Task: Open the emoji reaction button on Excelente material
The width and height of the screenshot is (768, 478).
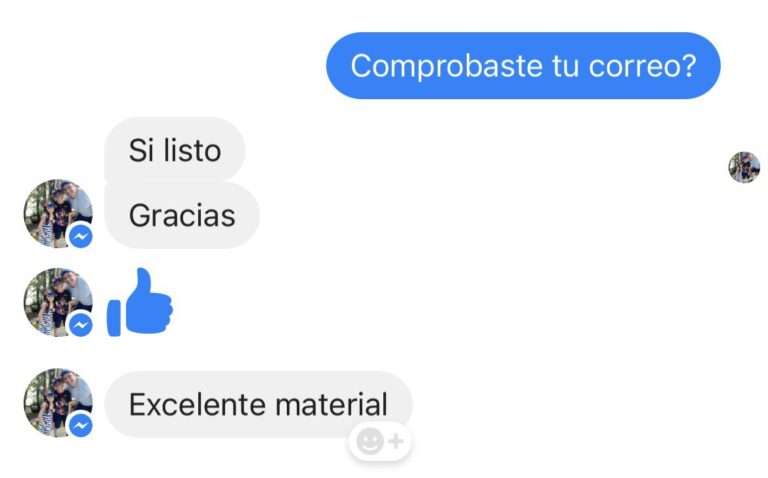Action: 380,441
